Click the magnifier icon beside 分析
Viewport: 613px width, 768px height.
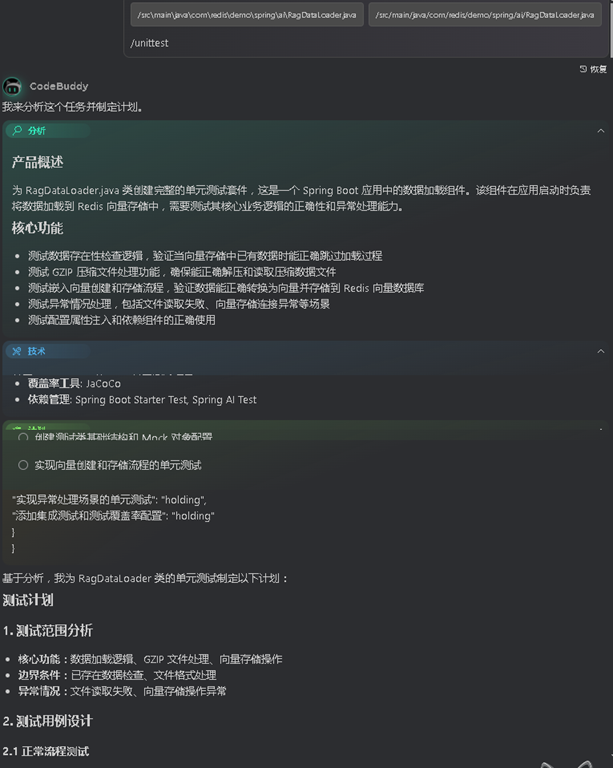click(x=17, y=130)
